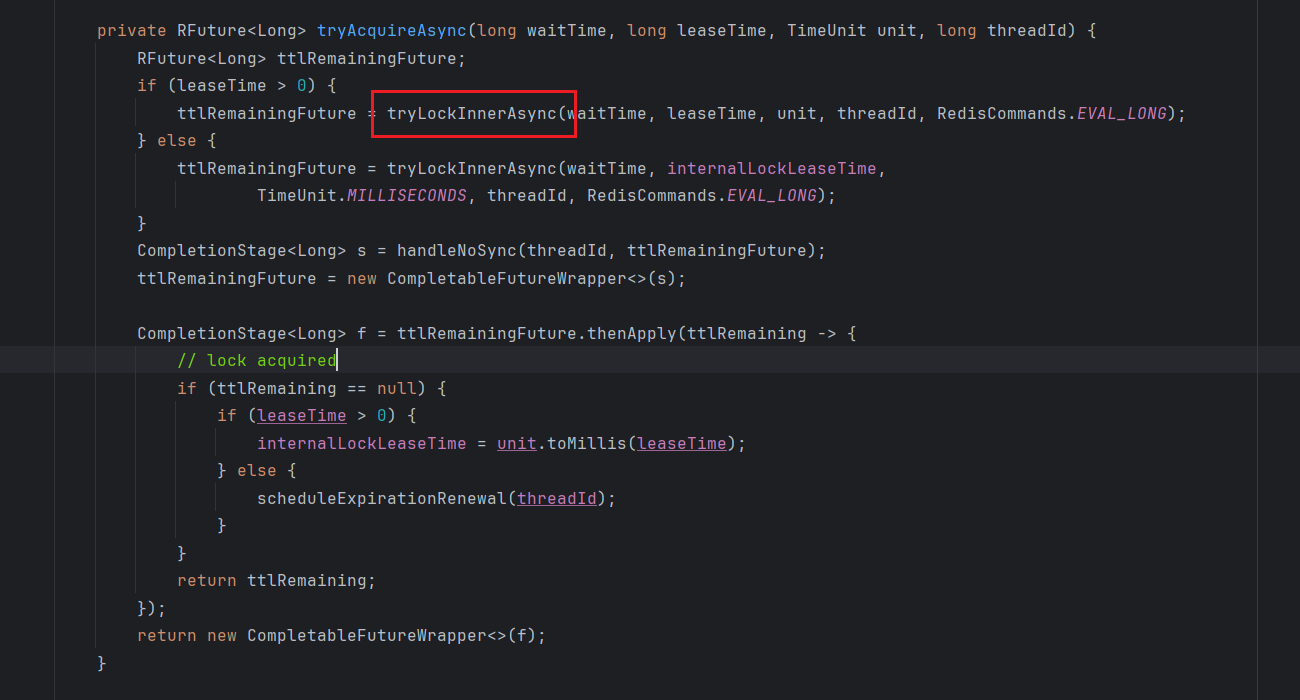Click the scheduleExpirationRenewal method call
The image size is (1300, 700).
pyautogui.click(x=382, y=498)
